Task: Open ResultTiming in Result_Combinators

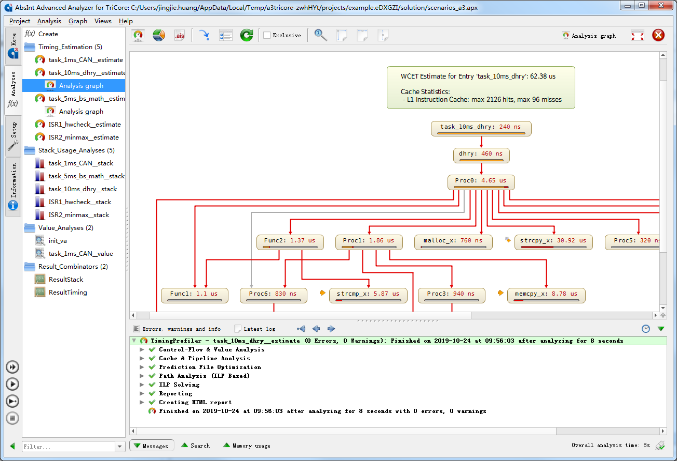Action: tap(61, 292)
